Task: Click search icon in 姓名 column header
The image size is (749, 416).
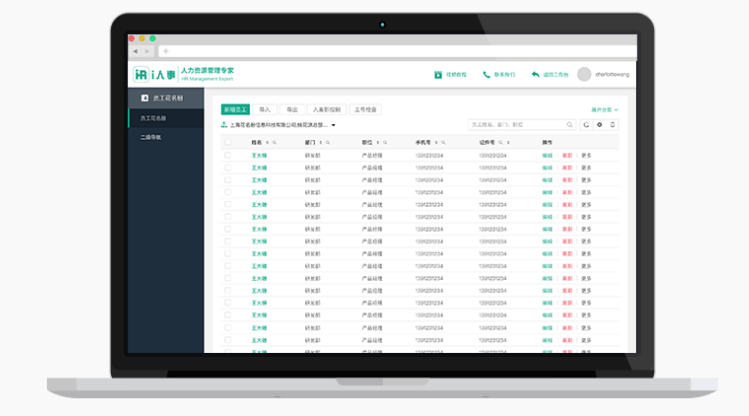Action: tap(274, 143)
